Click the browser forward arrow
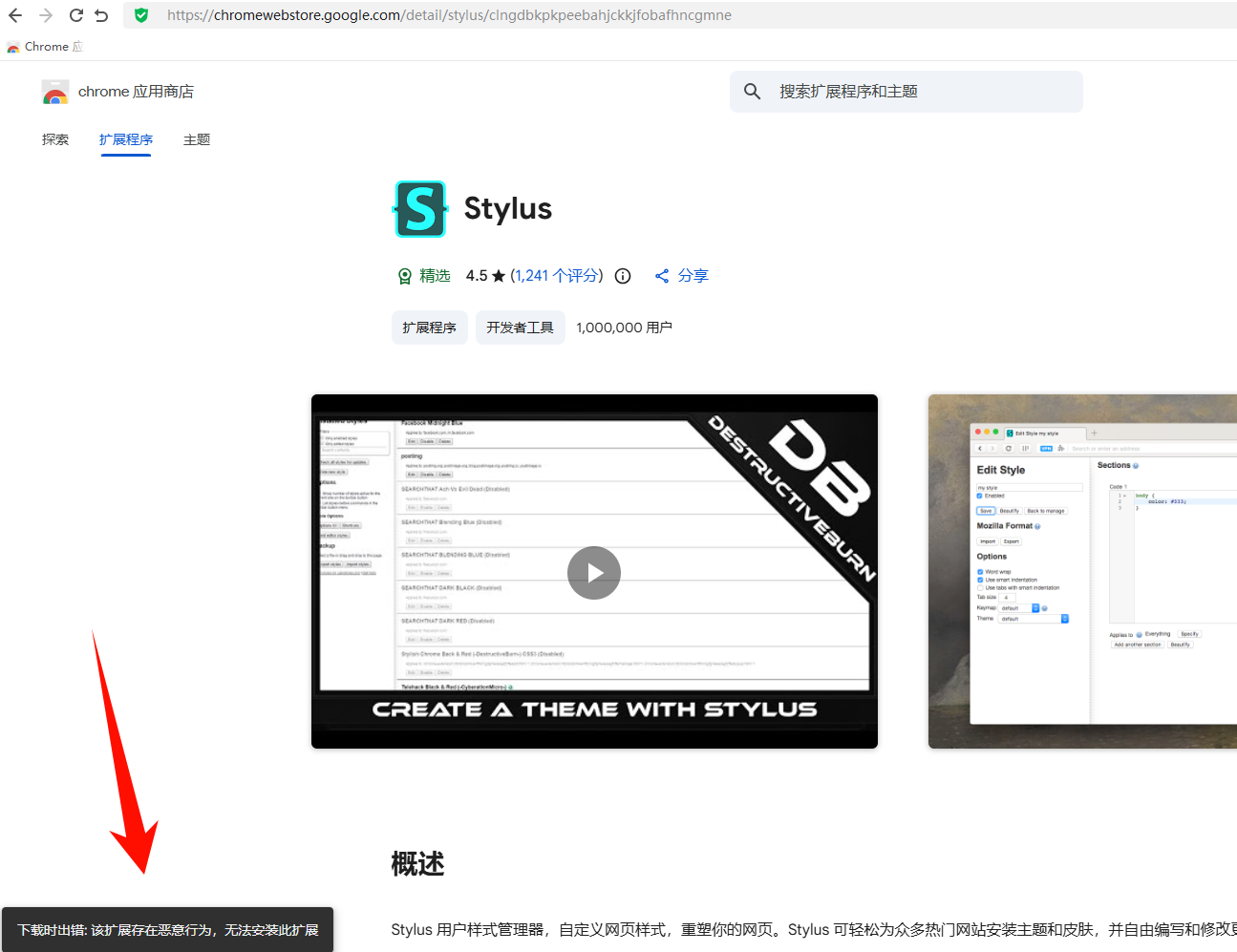 tap(46, 15)
